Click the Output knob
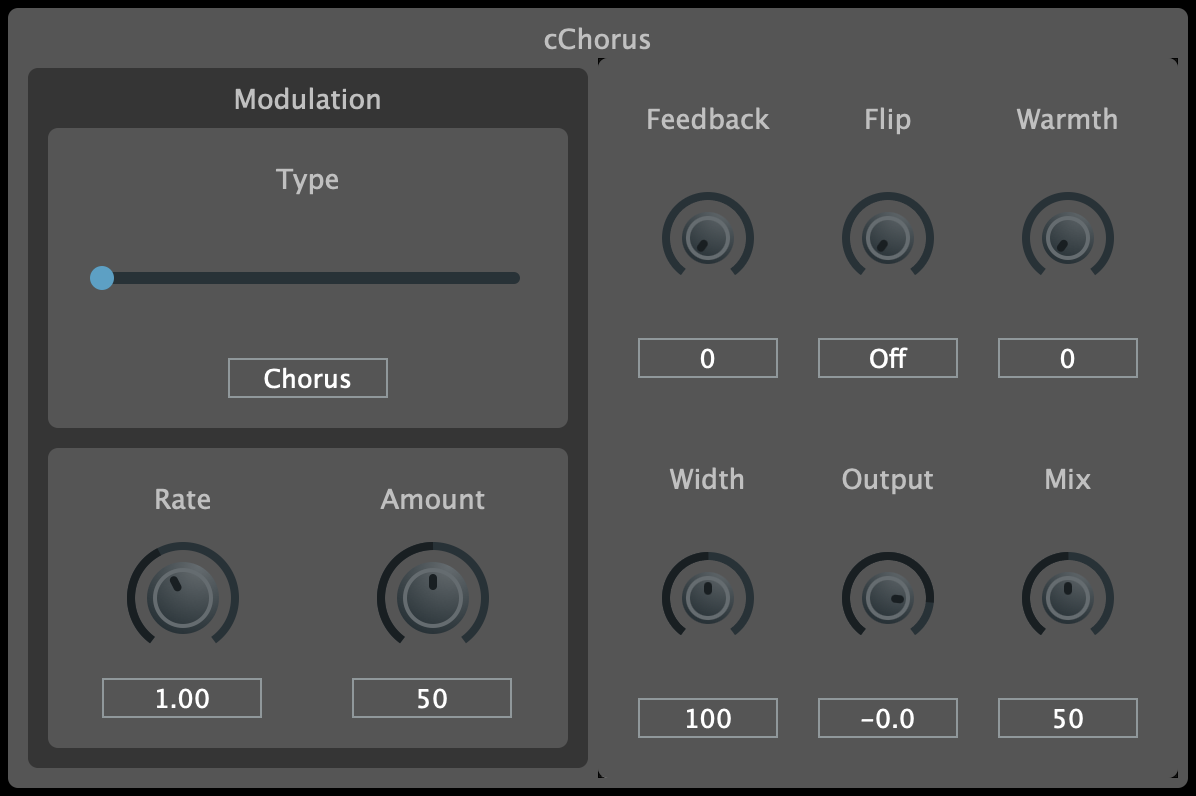 pos(888,597)
